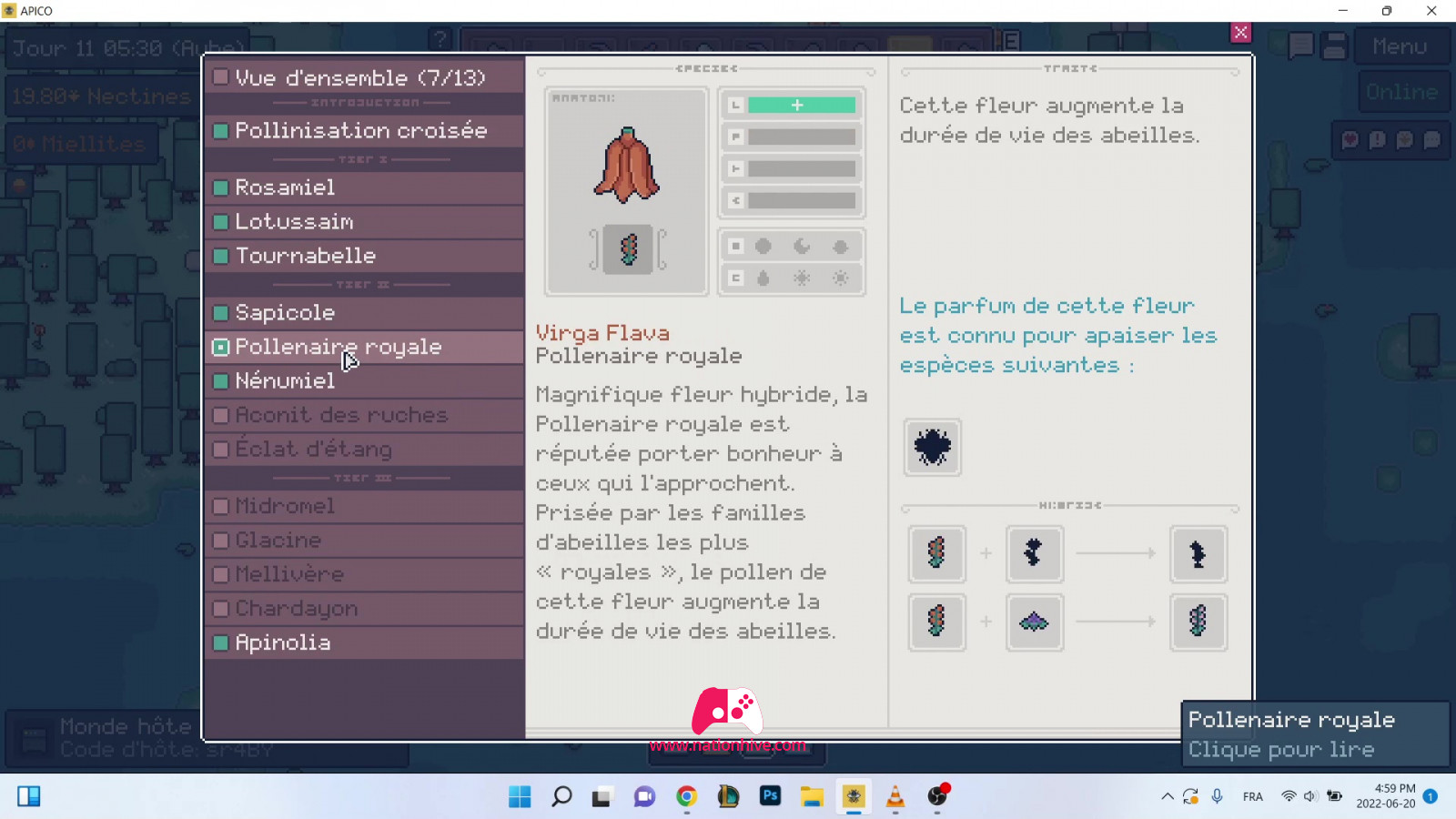The height and width of the screenshot is (819, 1456).
Task: Click the question mark help icon in the background
Action: click(x=440, y=39)
